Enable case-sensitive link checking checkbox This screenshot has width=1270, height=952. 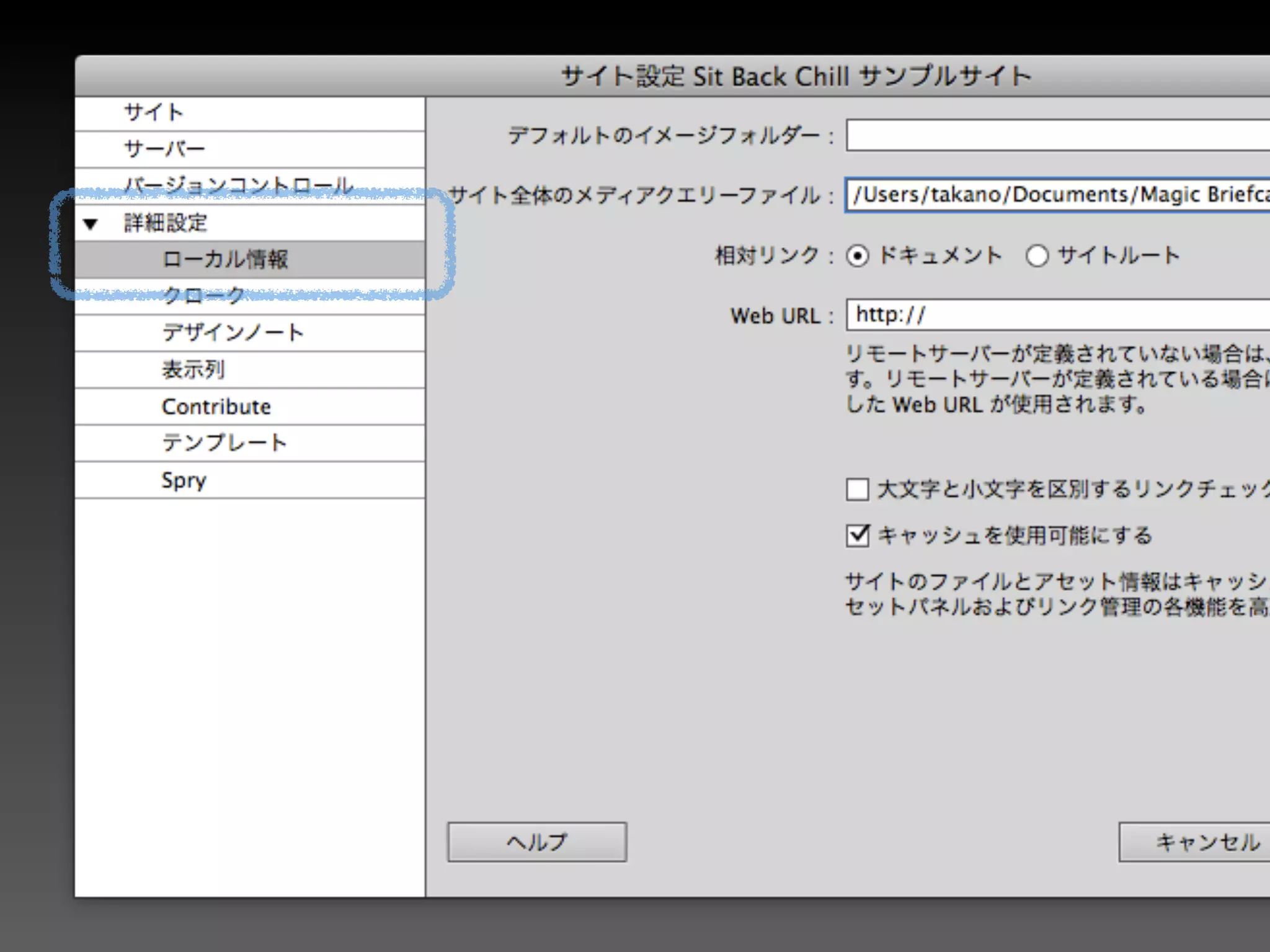(858, 489)
